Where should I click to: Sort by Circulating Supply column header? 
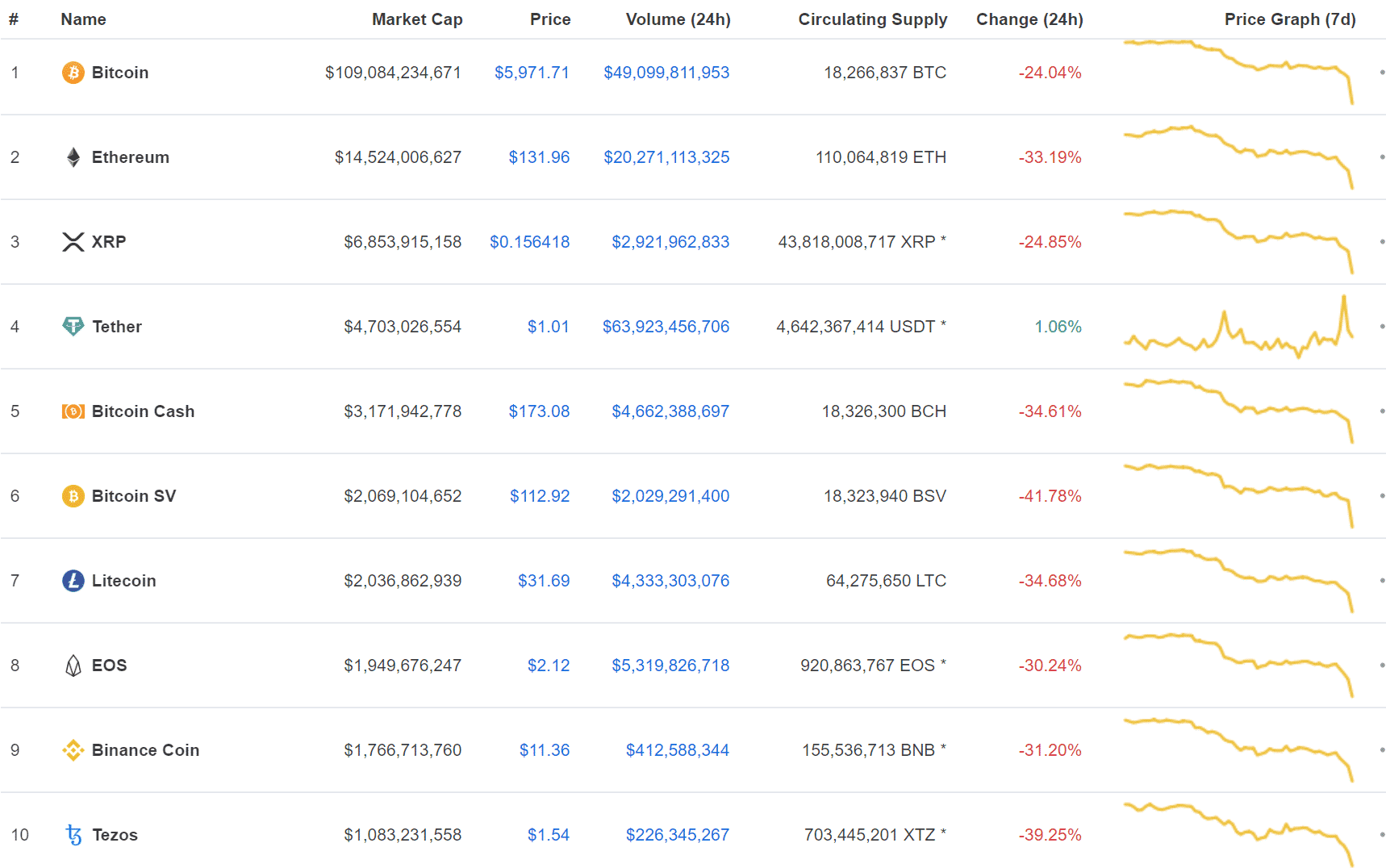click(x=873, y=19)
